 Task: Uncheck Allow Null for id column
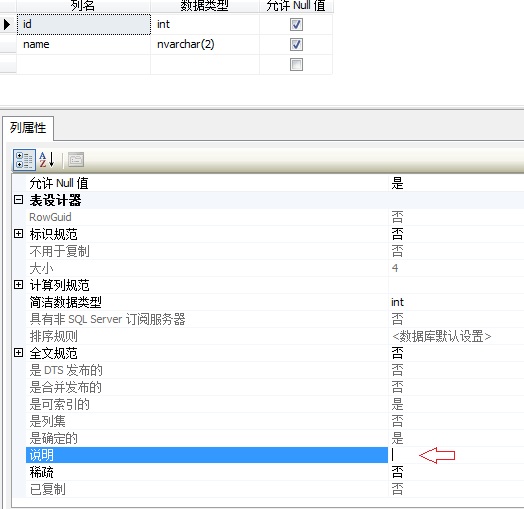tap(296, 24)
